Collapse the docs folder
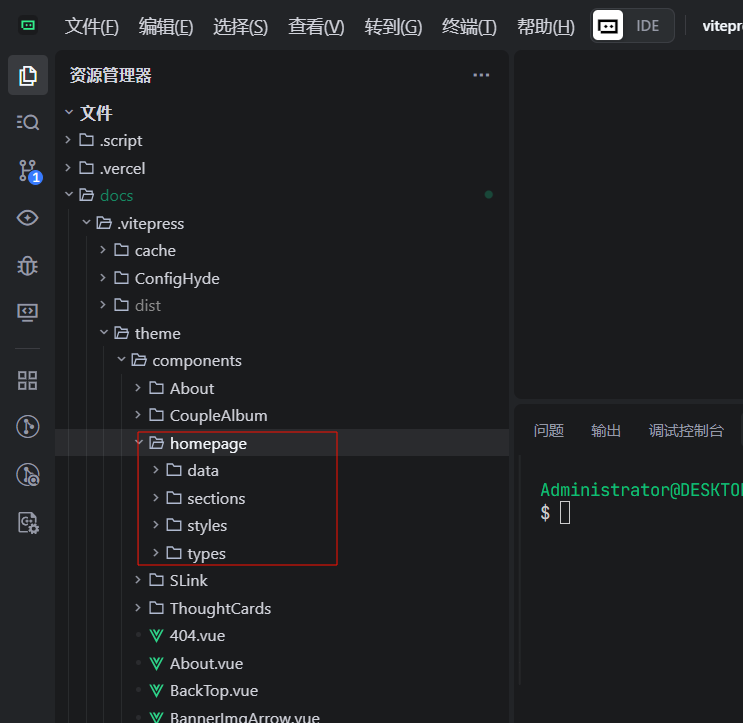 [68, 195]
